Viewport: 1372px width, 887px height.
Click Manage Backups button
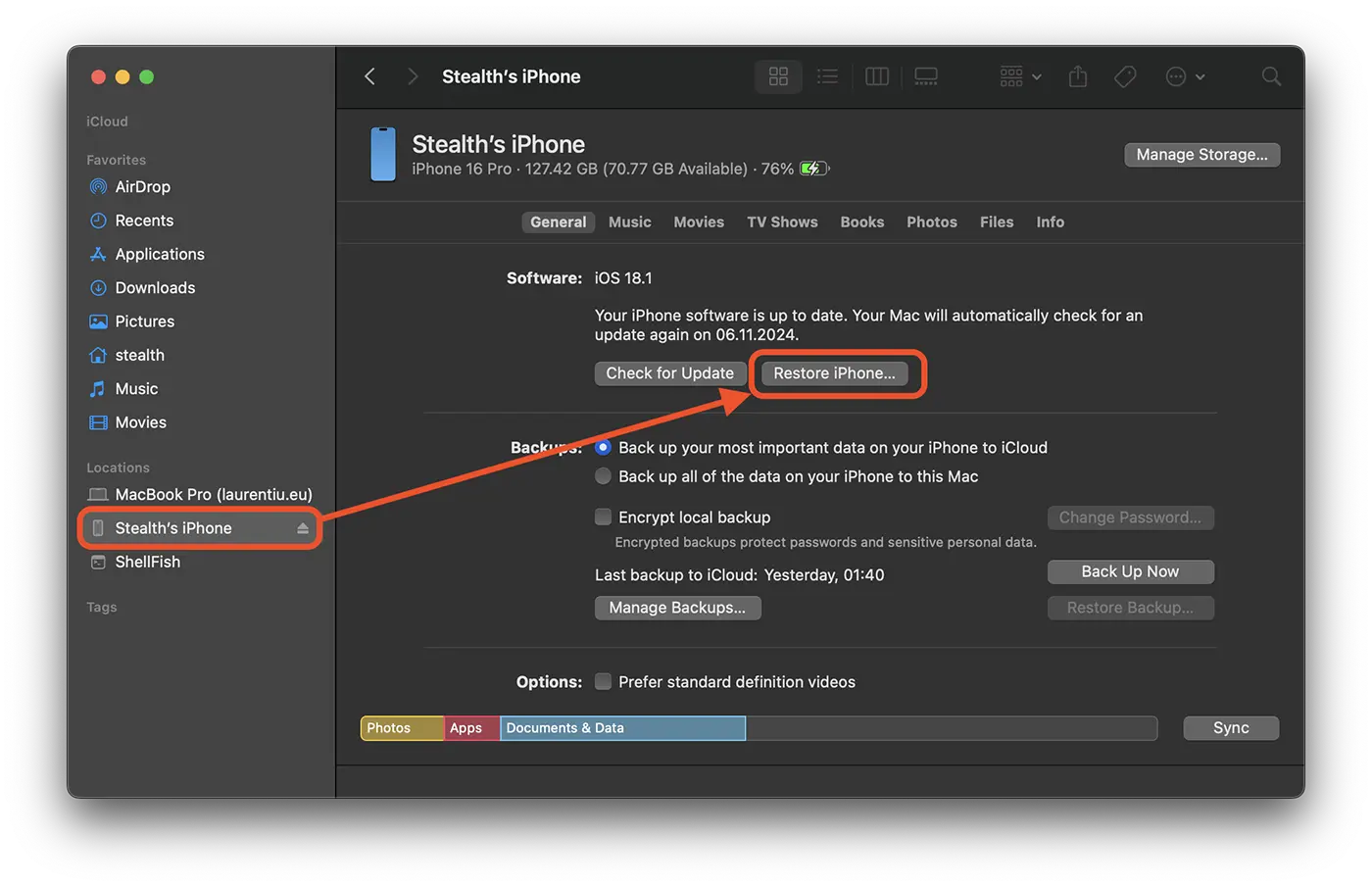[678, 608]
